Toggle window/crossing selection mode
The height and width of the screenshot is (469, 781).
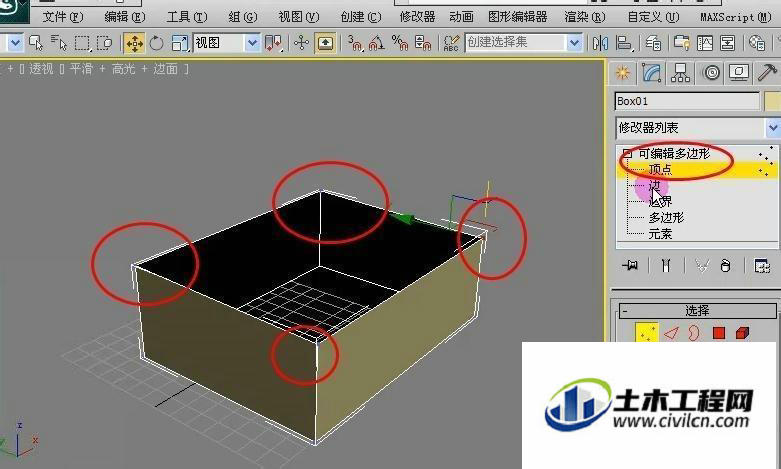click(x=105, y=43)
